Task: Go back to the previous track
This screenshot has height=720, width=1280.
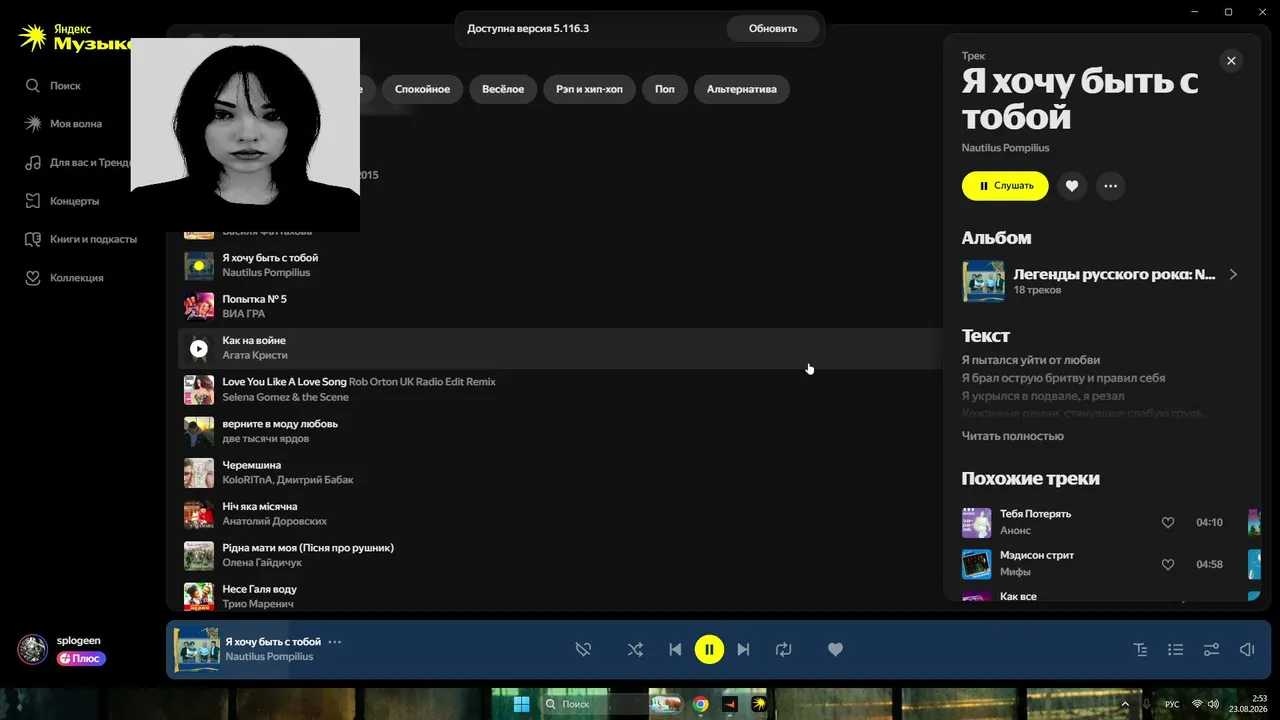Action: tap(675, 649)
